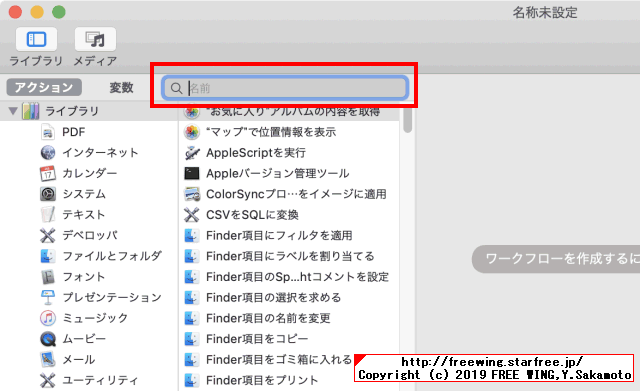Click Finder icon beside Finder項目をコピー

(x=191, y=339)
